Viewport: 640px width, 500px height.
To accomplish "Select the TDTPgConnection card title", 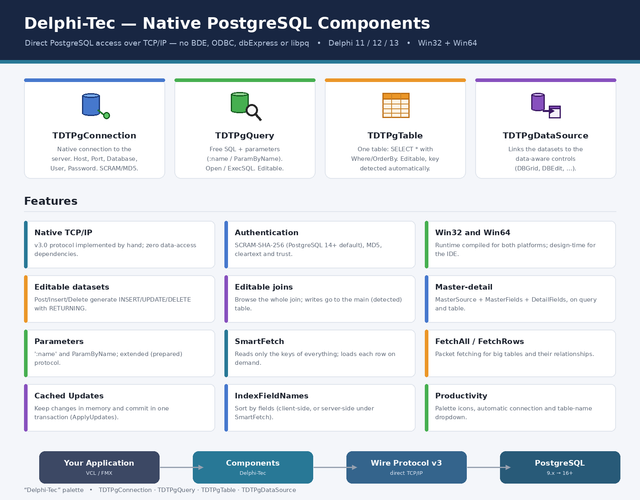I will click(94, 136).
